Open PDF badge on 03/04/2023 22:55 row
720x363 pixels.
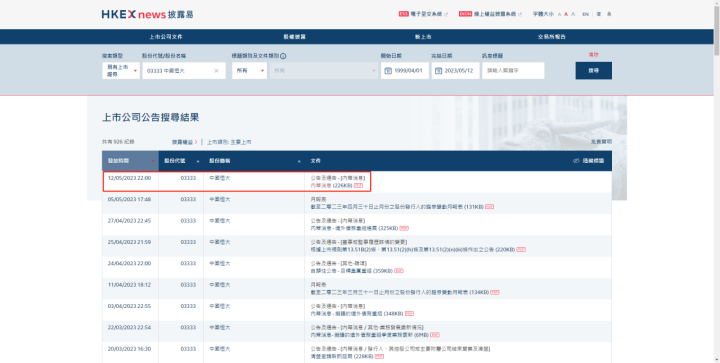click(x=410, y=313)
